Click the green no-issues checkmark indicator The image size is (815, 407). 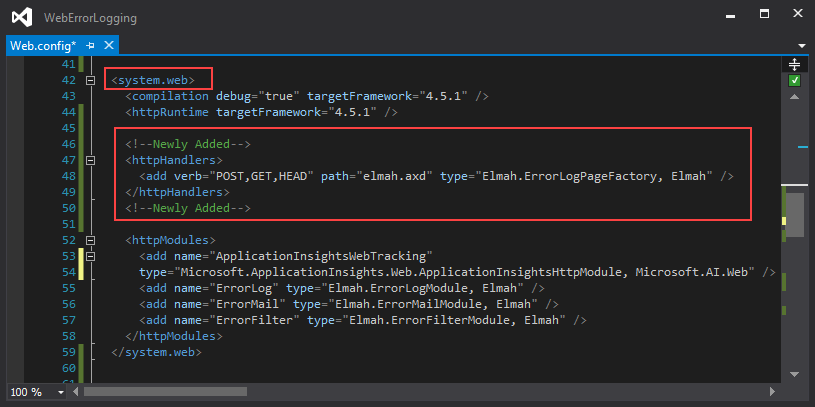coord(794,81)
